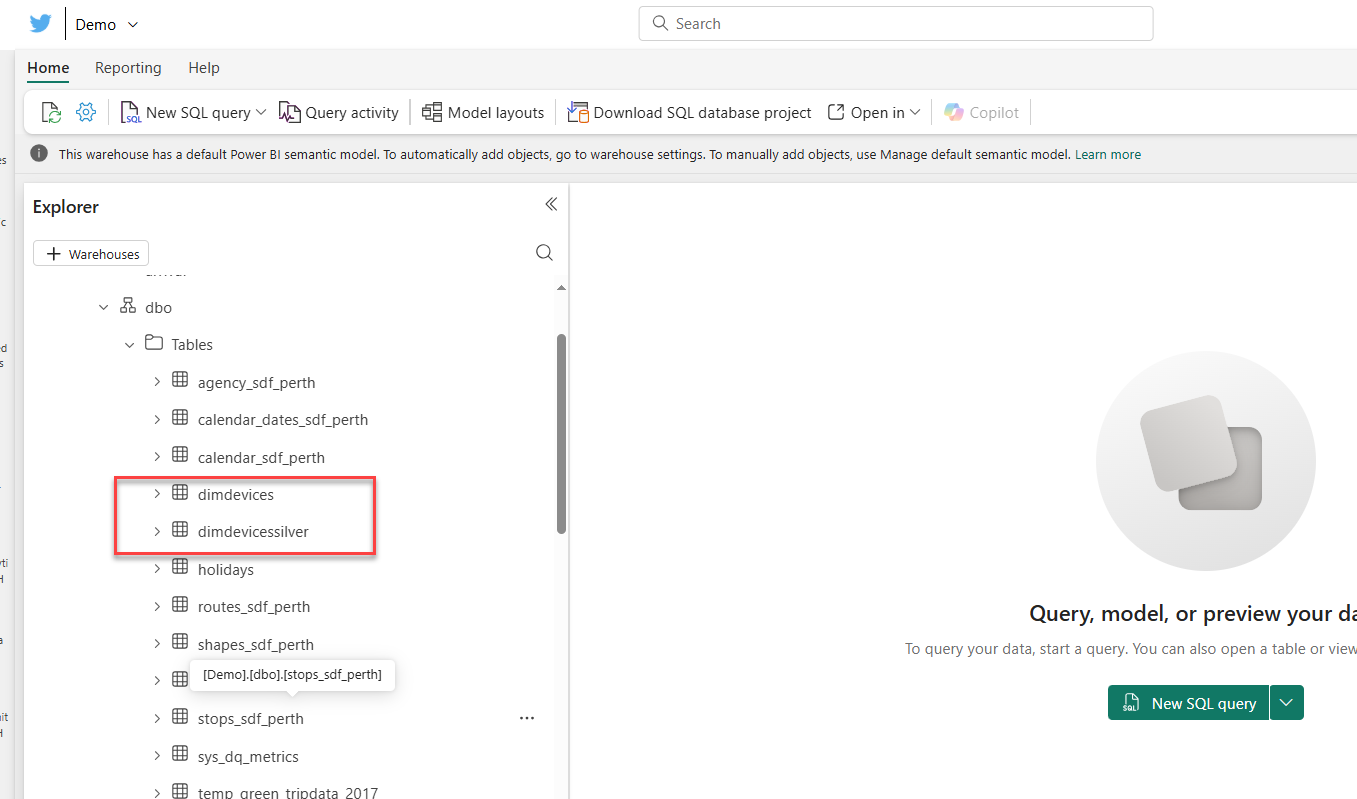Collapse the dbo schema node
The width and height of the screenshot is (1357, 799).
point(104,308)
